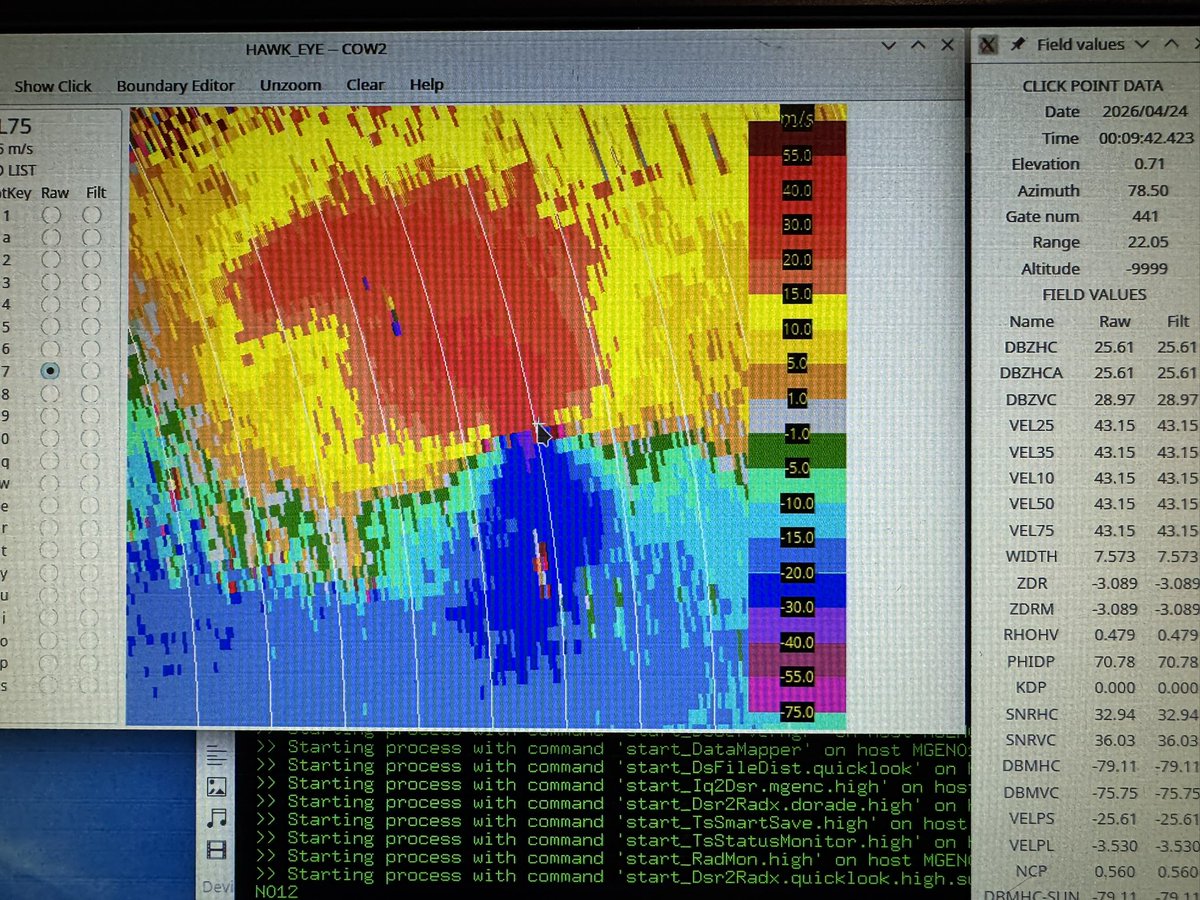Screen dimensions: 1200x900
Task: Select the Music icon in the sidebar
Action: pos(218,817)
